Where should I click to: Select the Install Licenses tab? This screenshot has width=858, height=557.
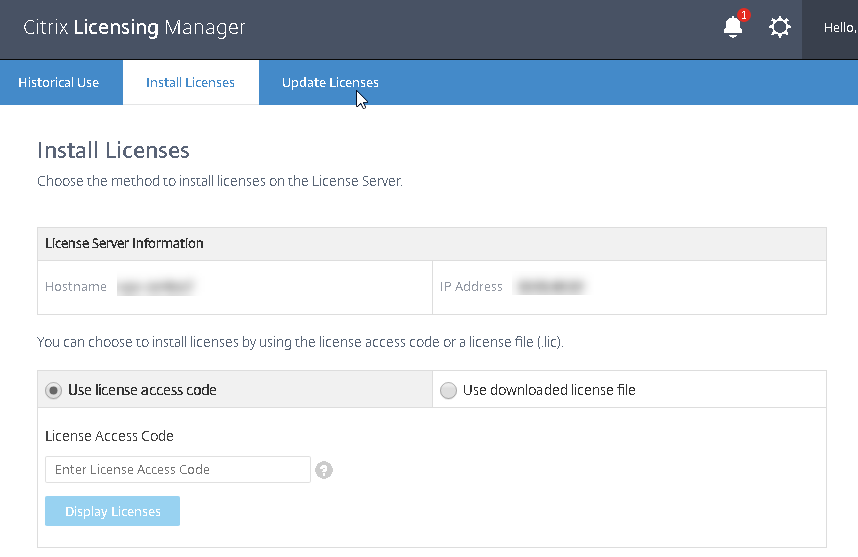pos(190,82)
